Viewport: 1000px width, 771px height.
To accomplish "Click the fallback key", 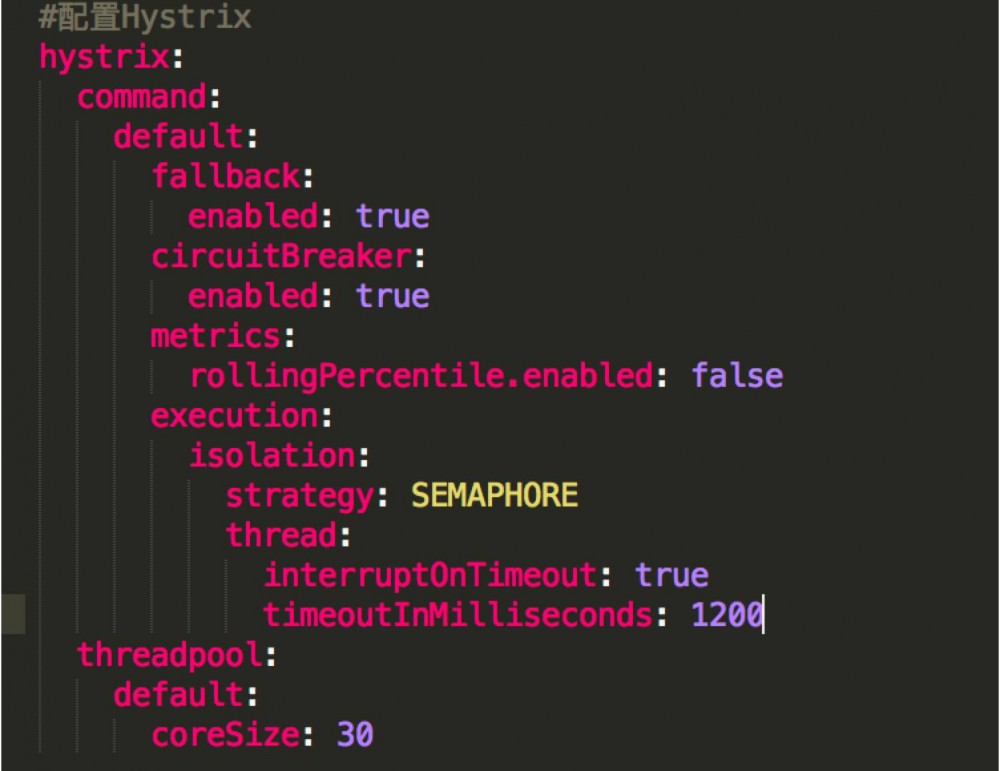I will tap(225, 177).
